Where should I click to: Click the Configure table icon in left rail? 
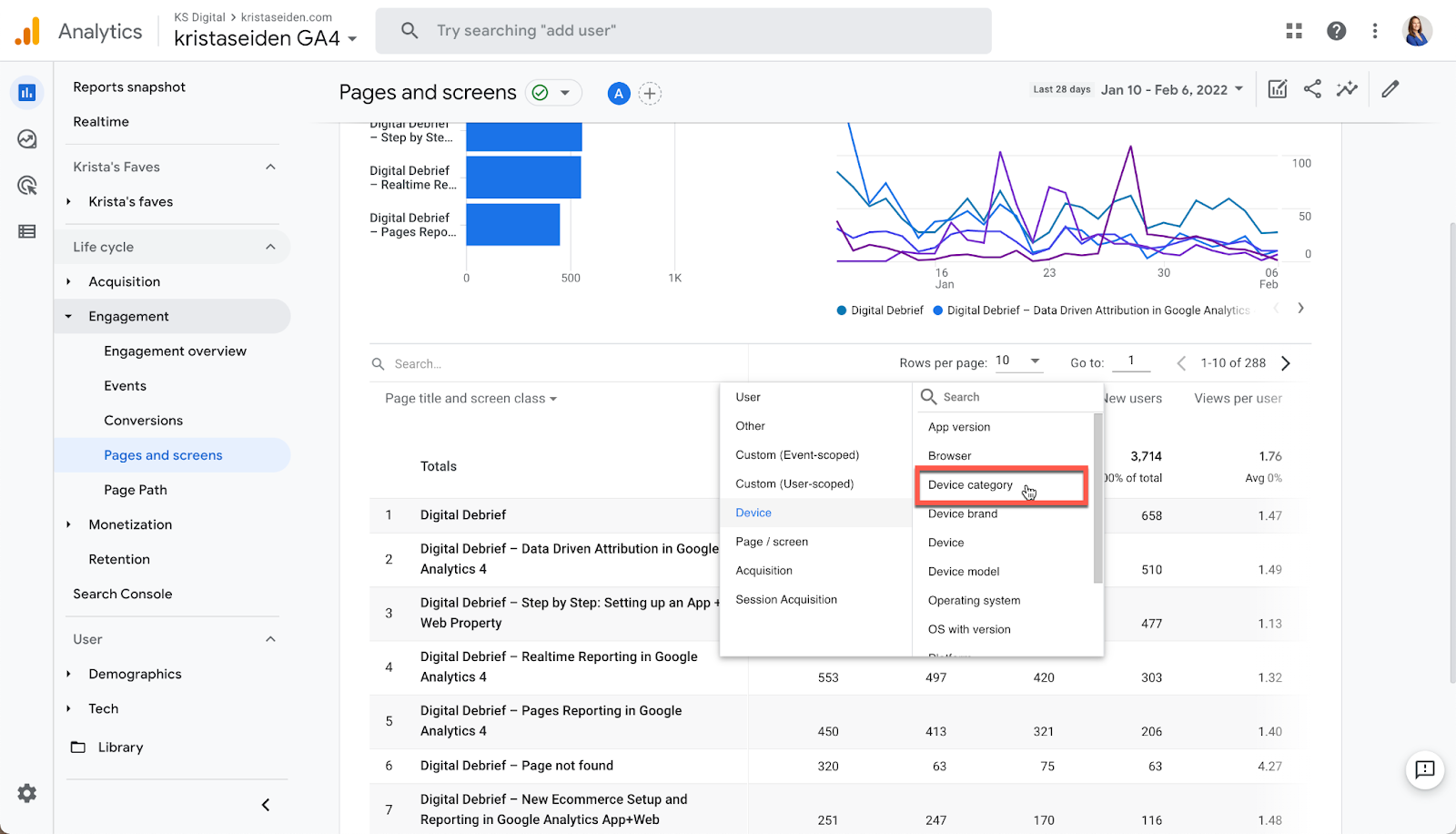tap(27, 232)
